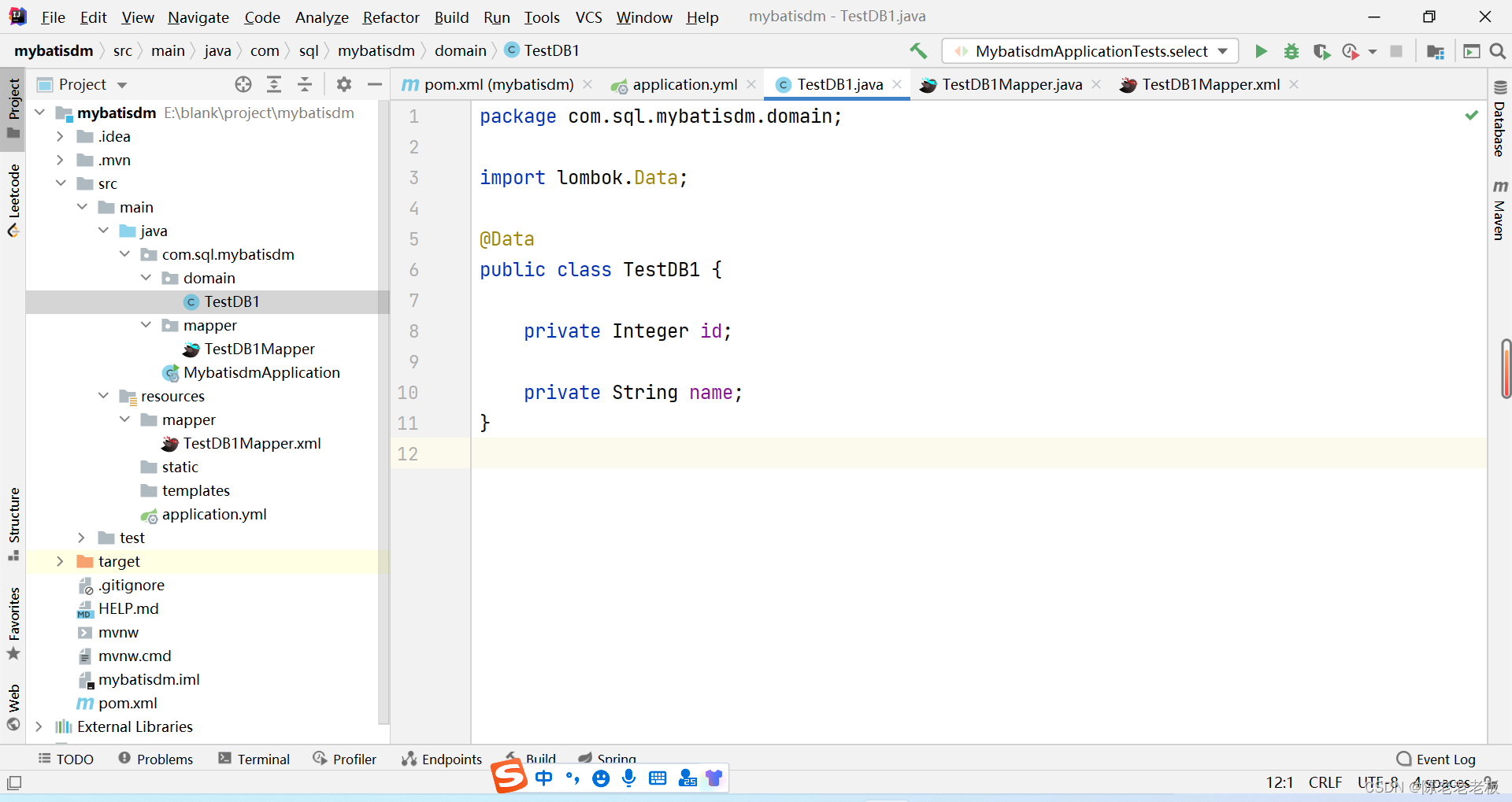Click the 12:1 cursor position indicator
1512x802 pixels.
pos(1280,782)
